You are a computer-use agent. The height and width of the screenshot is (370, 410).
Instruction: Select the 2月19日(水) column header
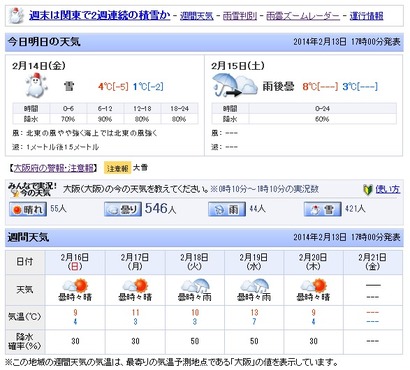pyautogui.click(x=254, y=262)
